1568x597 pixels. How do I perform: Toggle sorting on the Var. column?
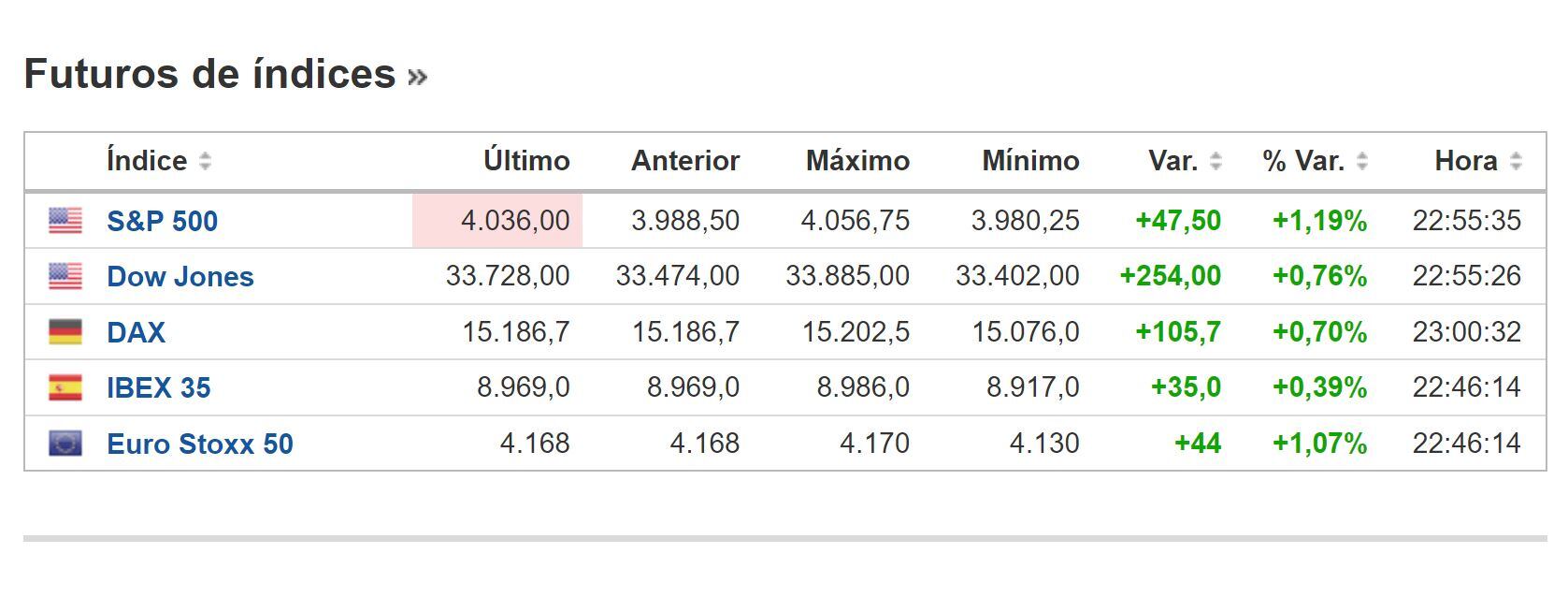(1217, 161)
